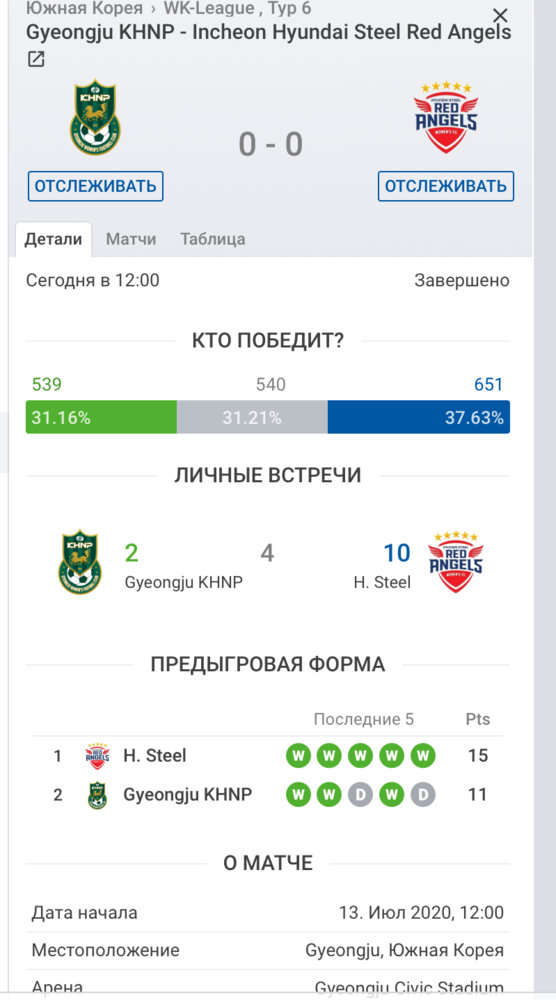Click Red Angels logo in head-to-head section
556x1000 pixels.
coord(455,562)
